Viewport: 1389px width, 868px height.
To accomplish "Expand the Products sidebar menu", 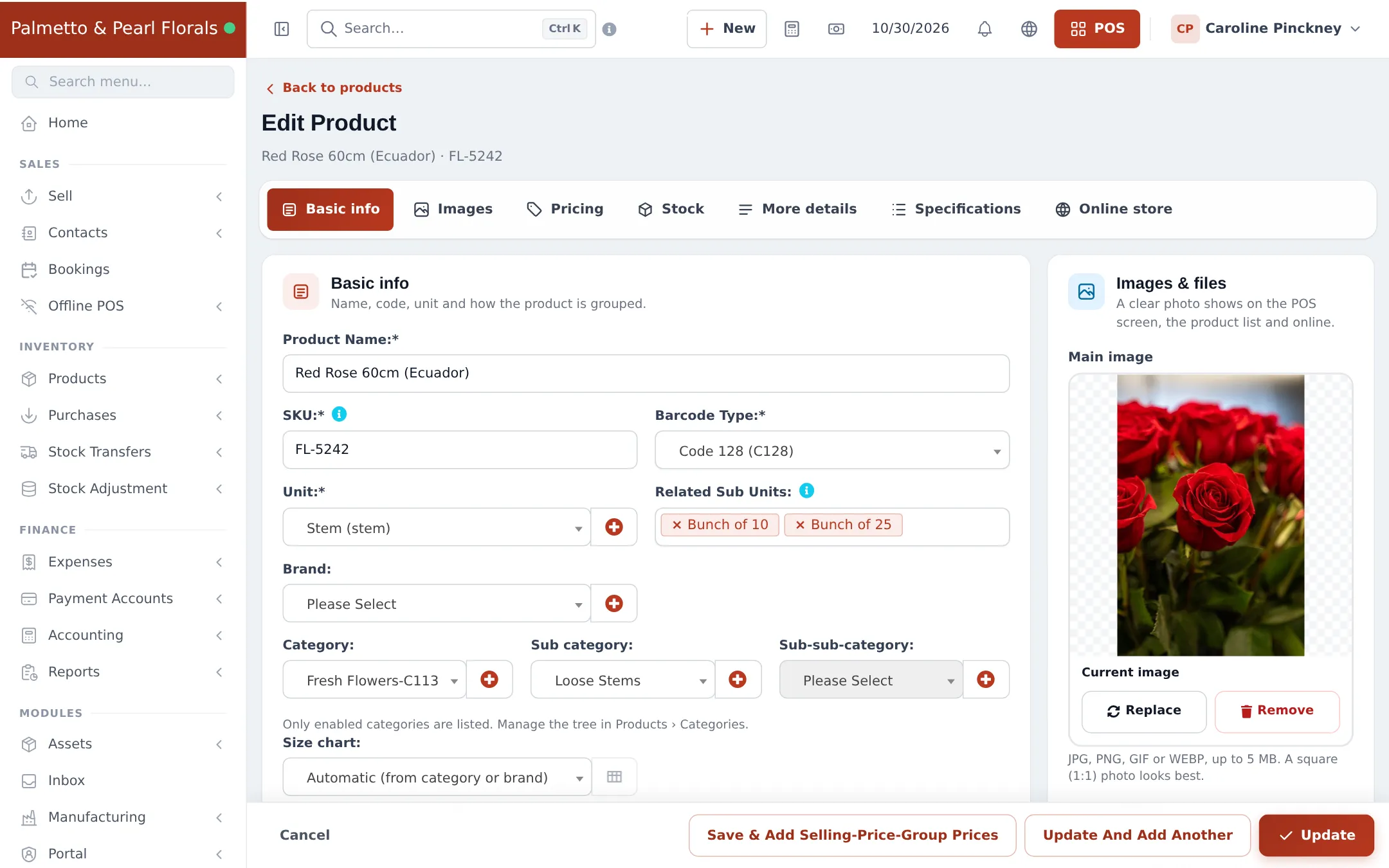I will [123, 379].
